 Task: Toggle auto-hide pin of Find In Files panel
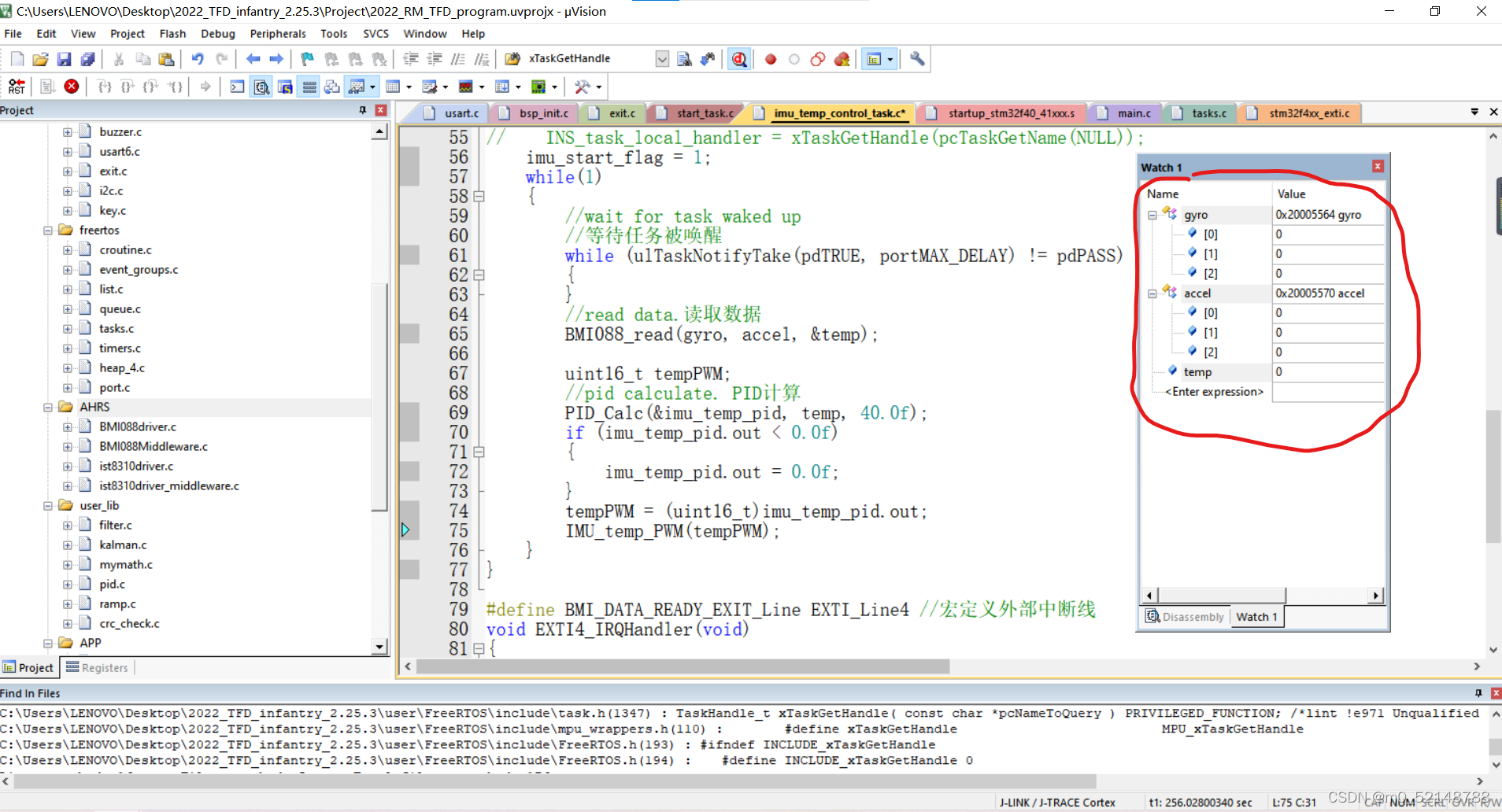point(1478,693)
